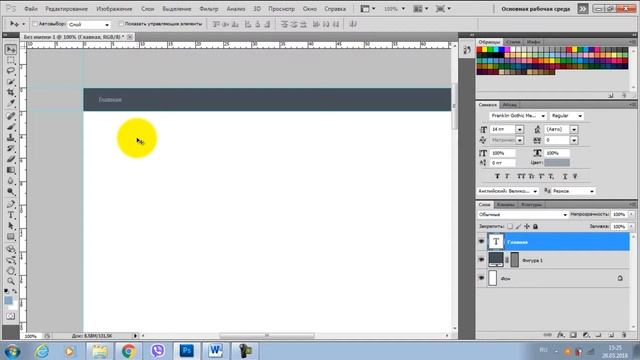Hide the Фигура 1 layer
The height and width of the screenshot is (360, 640).
pyautogui.click(x=482, y=260)
